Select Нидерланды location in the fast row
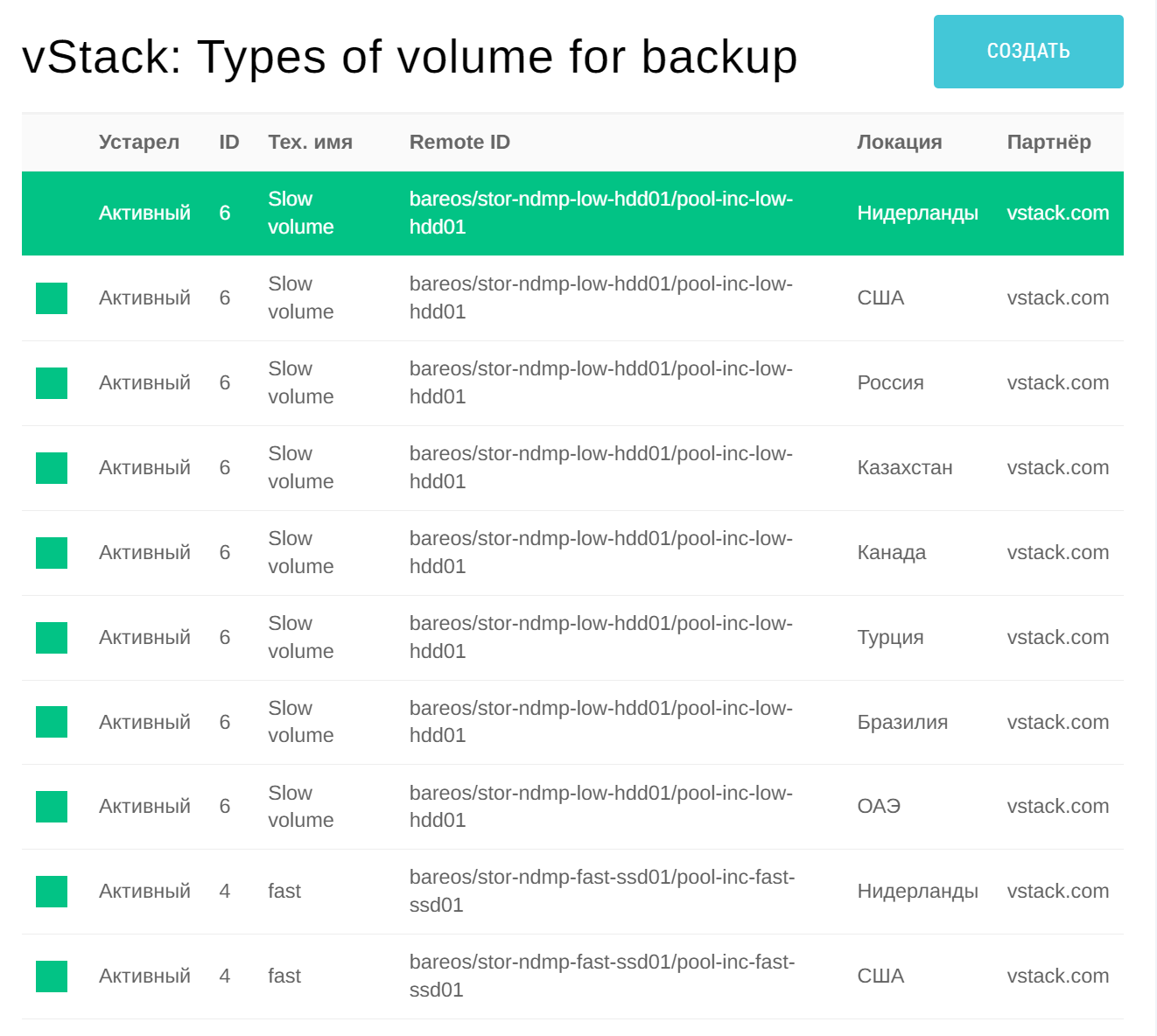This screenshot has width=1157, height=1036. (x=917, y=892)
